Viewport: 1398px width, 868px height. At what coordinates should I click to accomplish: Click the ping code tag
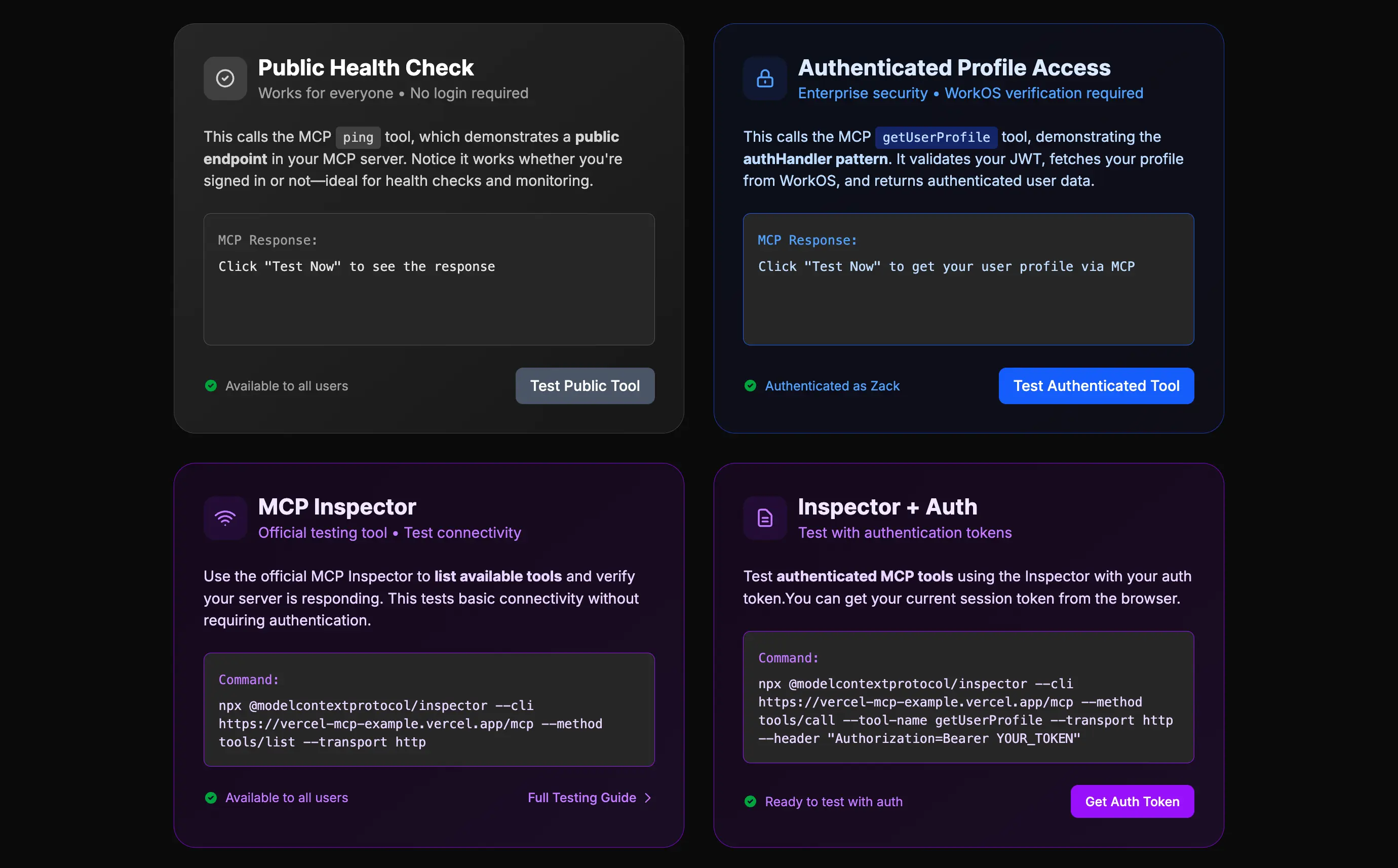pyautogui.click(x=358, y=137)
